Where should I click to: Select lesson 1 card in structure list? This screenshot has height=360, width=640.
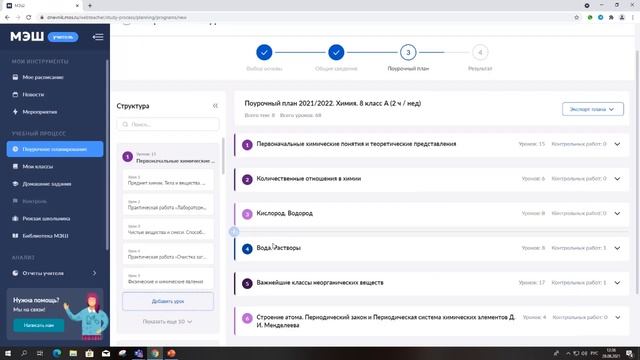(168, 180)
